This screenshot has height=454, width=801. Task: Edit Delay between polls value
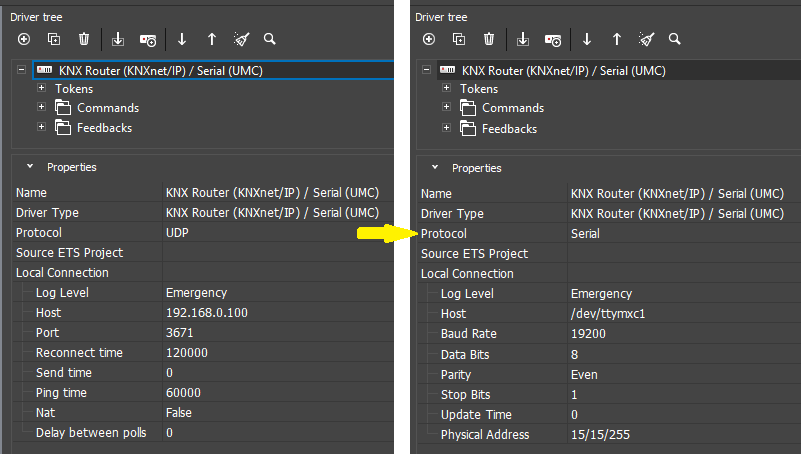click(278, 433)
